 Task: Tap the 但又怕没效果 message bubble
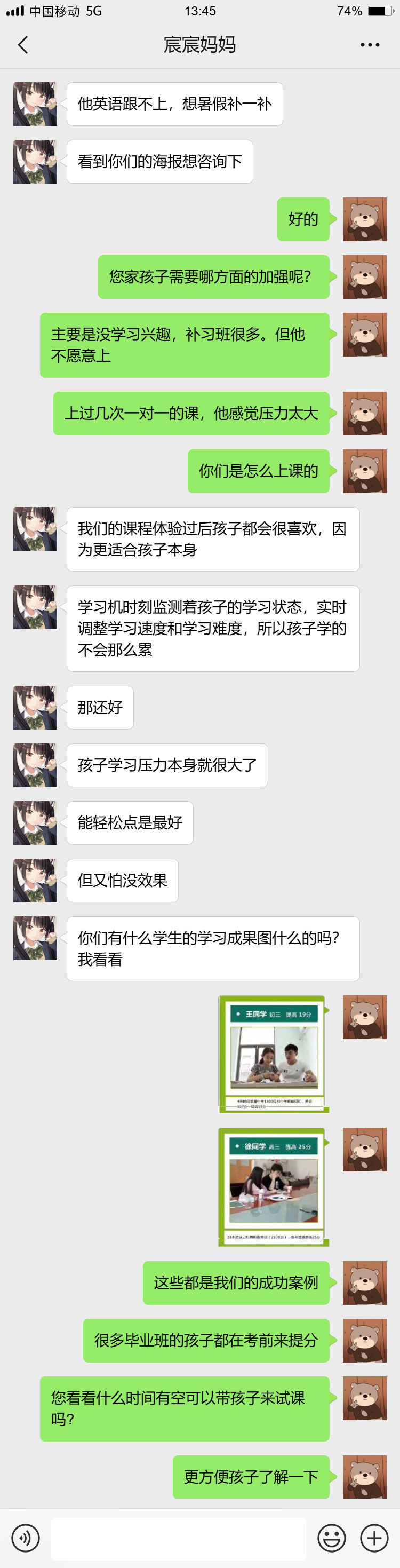123,881
